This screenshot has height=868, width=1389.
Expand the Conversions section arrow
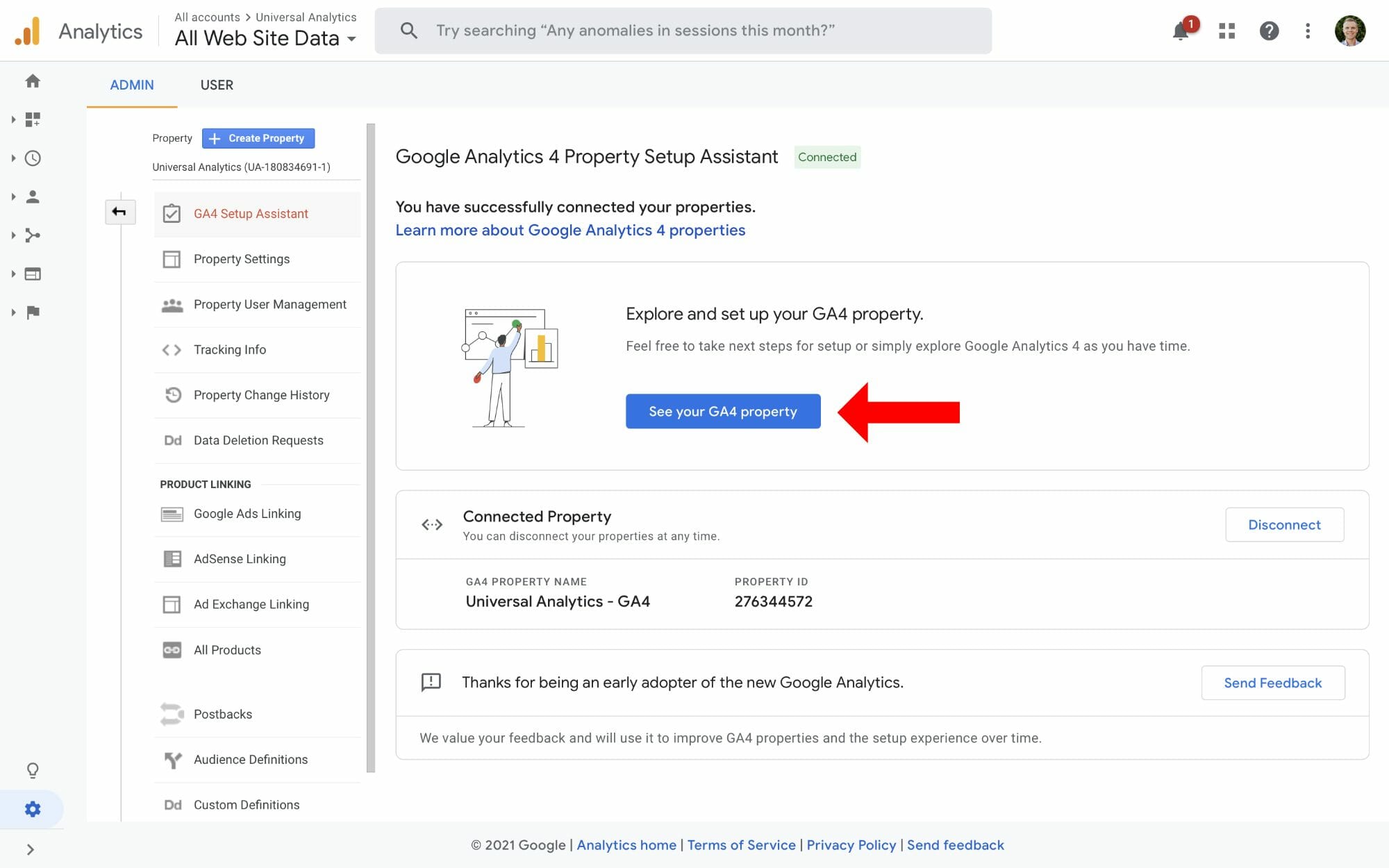coord(13,312)
